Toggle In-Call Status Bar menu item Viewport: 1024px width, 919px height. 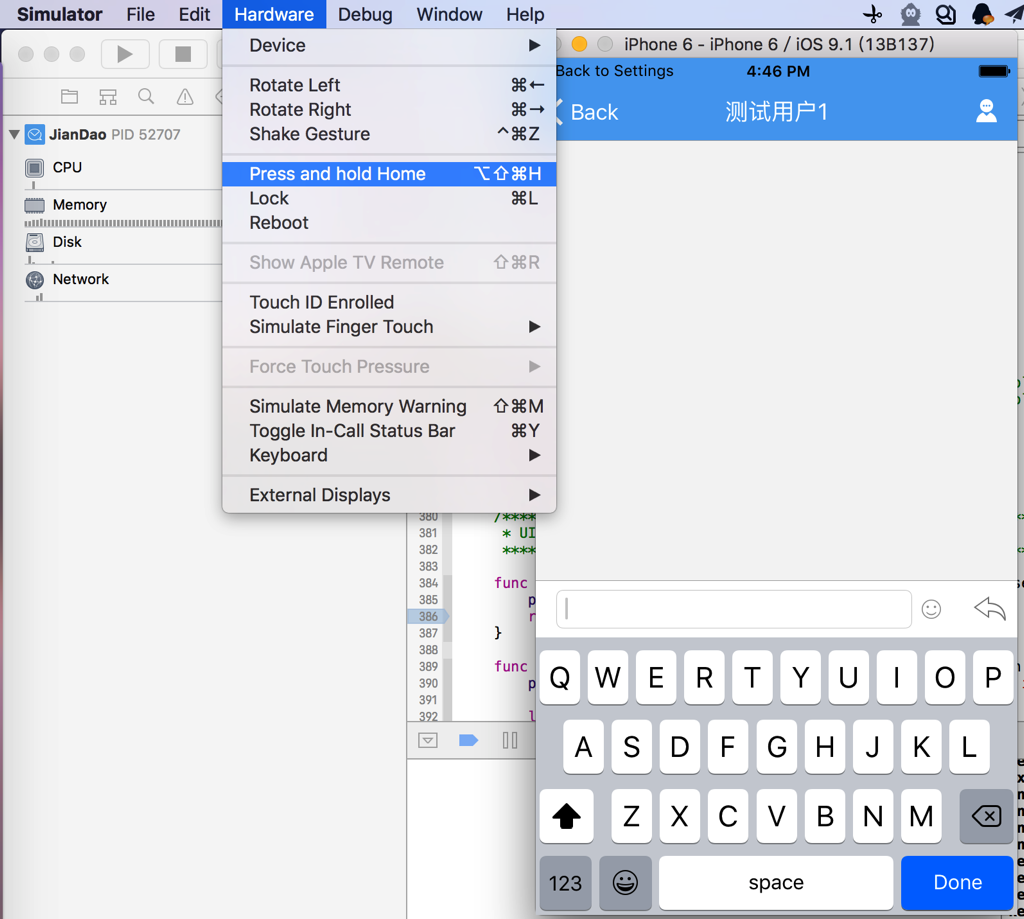389,431
